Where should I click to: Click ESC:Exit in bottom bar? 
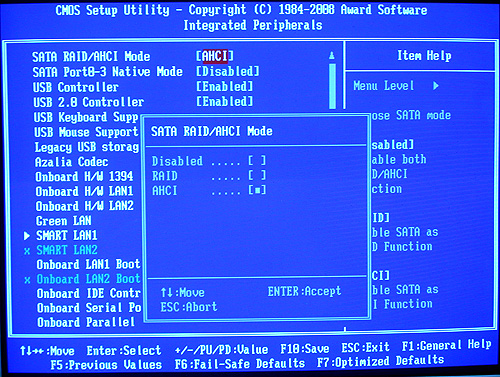pos(366,347)
